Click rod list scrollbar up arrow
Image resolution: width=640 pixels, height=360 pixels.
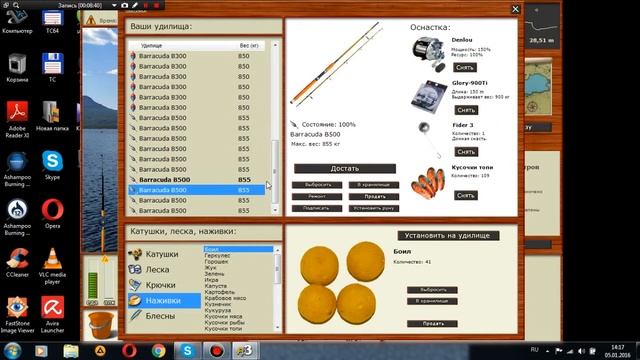(275, 45)
